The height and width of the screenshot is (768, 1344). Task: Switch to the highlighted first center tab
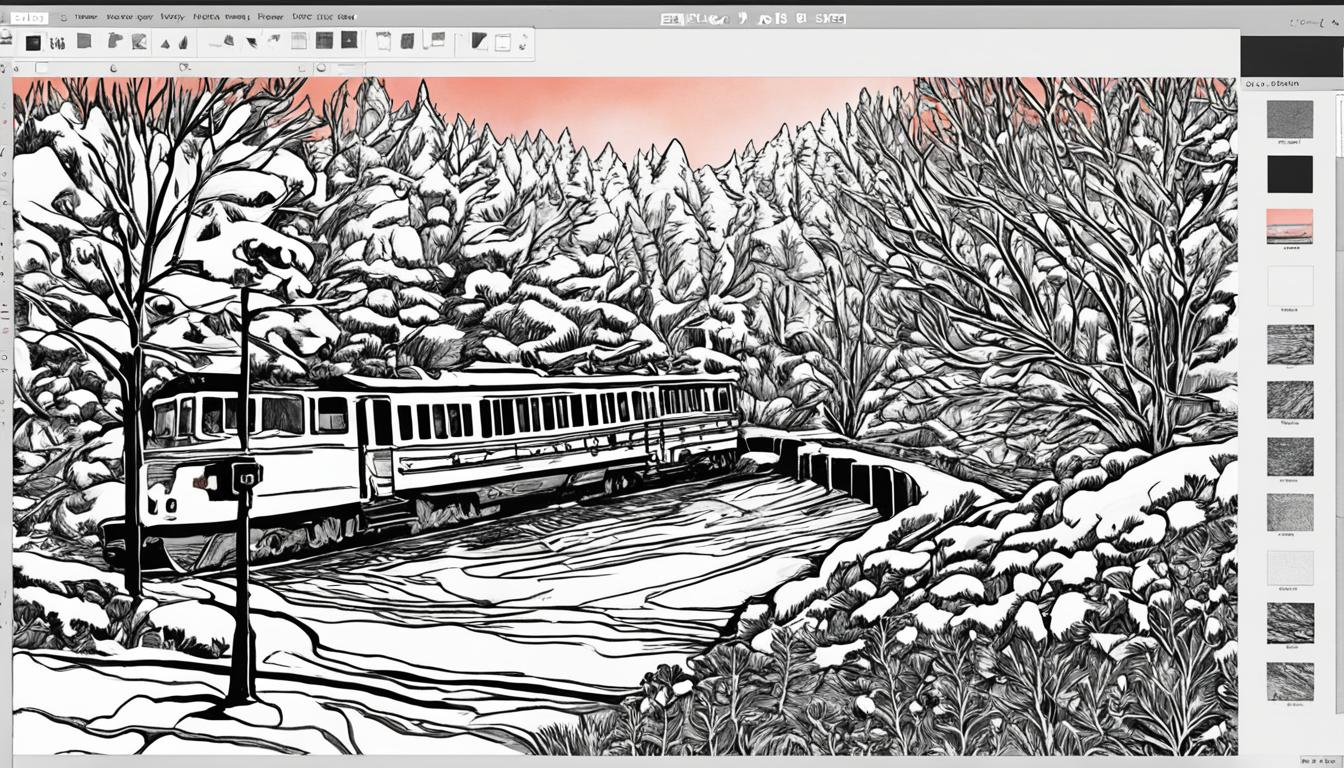pos(671,18)
